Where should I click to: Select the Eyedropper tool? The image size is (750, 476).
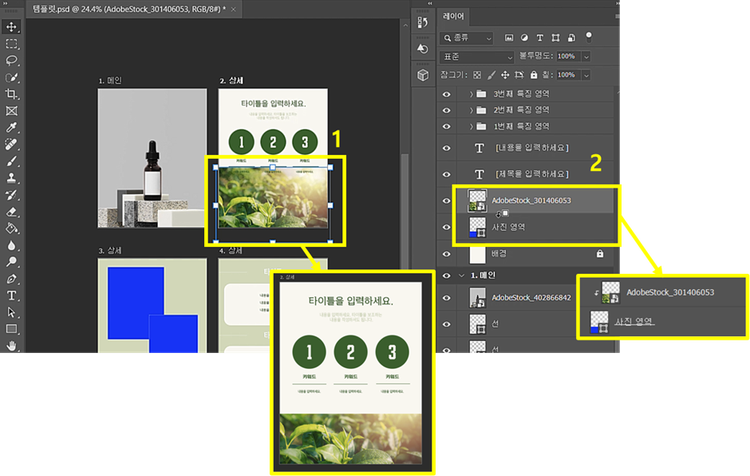click(11, 127)
